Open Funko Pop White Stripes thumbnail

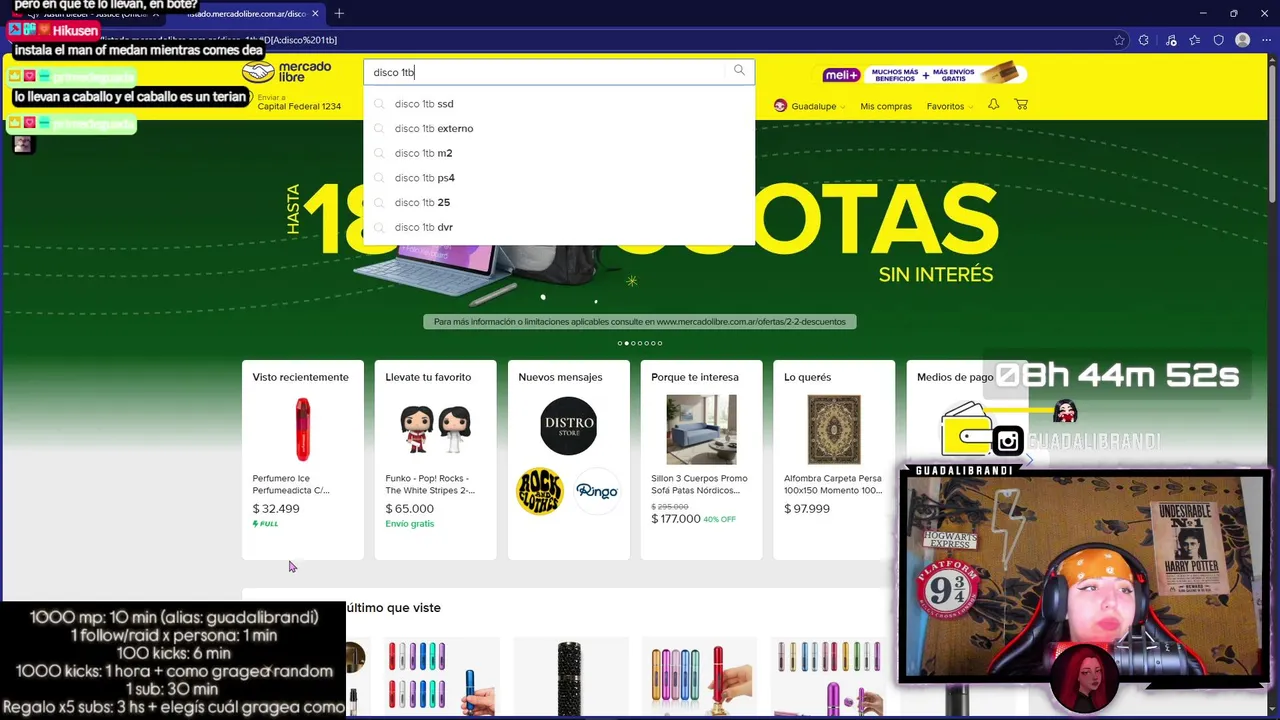[x=435, y=429]
